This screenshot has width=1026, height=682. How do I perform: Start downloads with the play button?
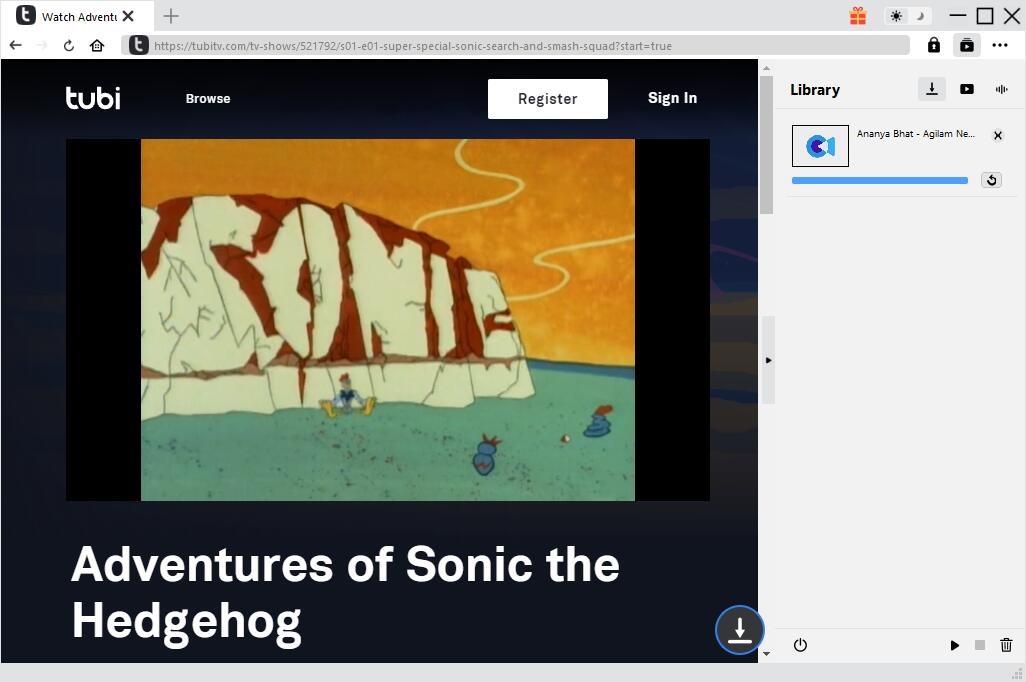click(x=954, y=645)
